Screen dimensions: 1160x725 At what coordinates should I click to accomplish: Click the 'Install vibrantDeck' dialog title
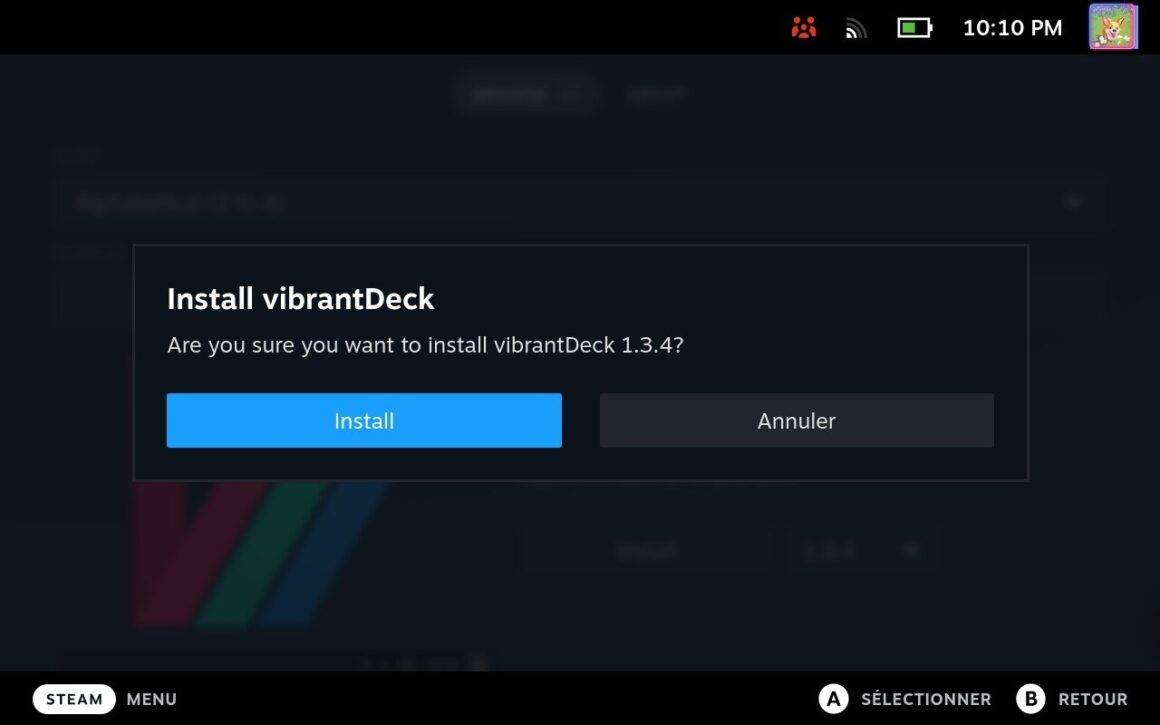tap(300, 299)
